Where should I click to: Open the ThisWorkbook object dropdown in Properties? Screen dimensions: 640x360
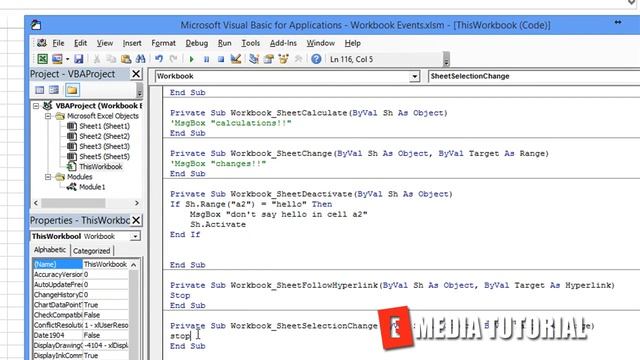click(135, 236)
